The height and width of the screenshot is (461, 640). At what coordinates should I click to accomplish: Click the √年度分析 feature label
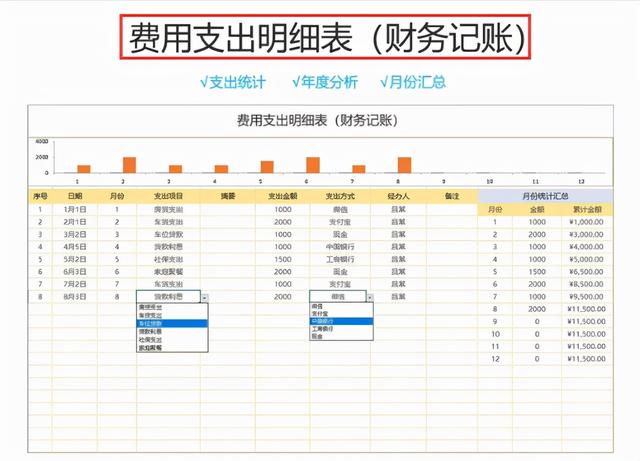point(325,82)
